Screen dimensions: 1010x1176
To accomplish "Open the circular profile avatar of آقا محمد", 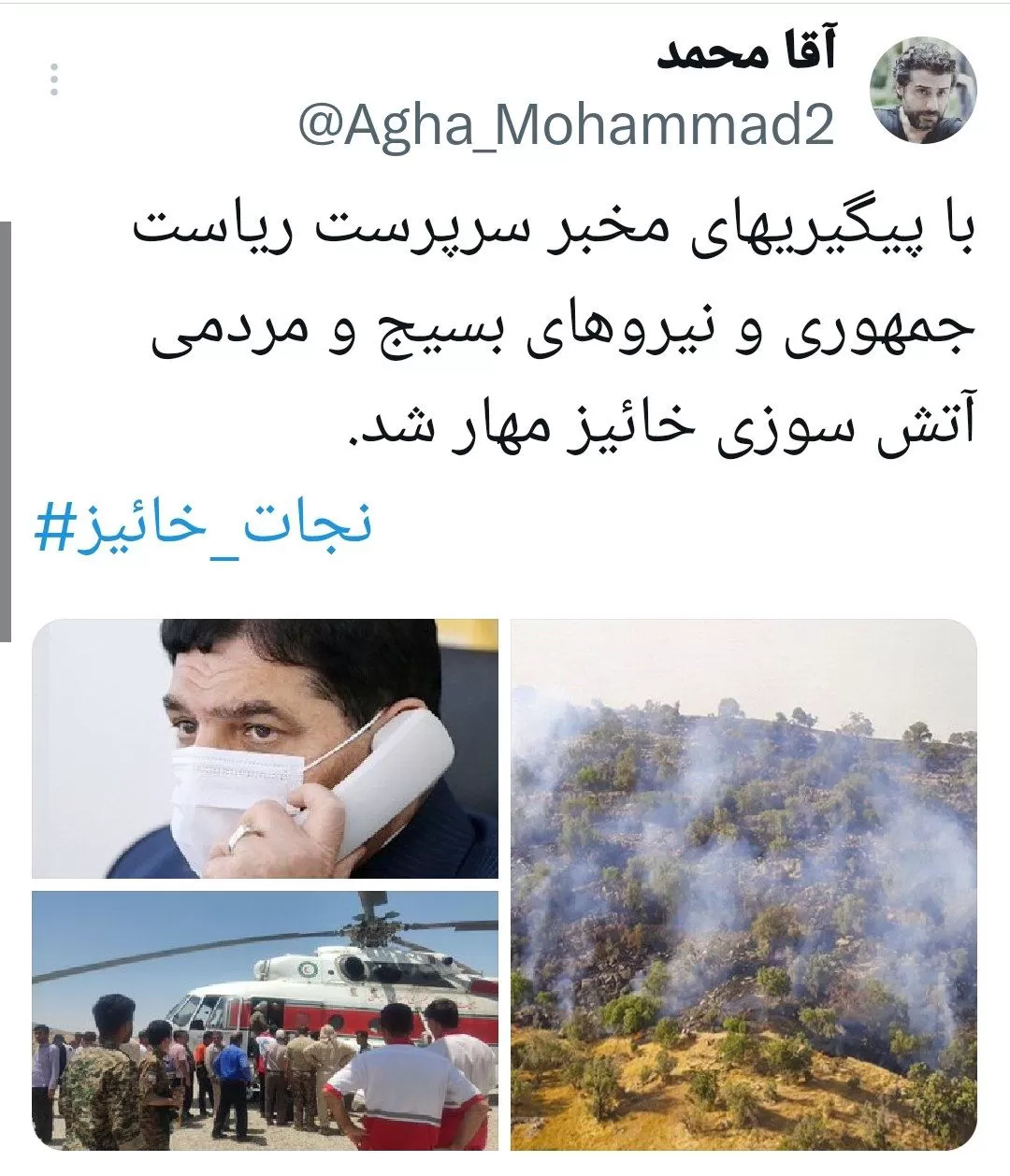I will click(923, 91).
